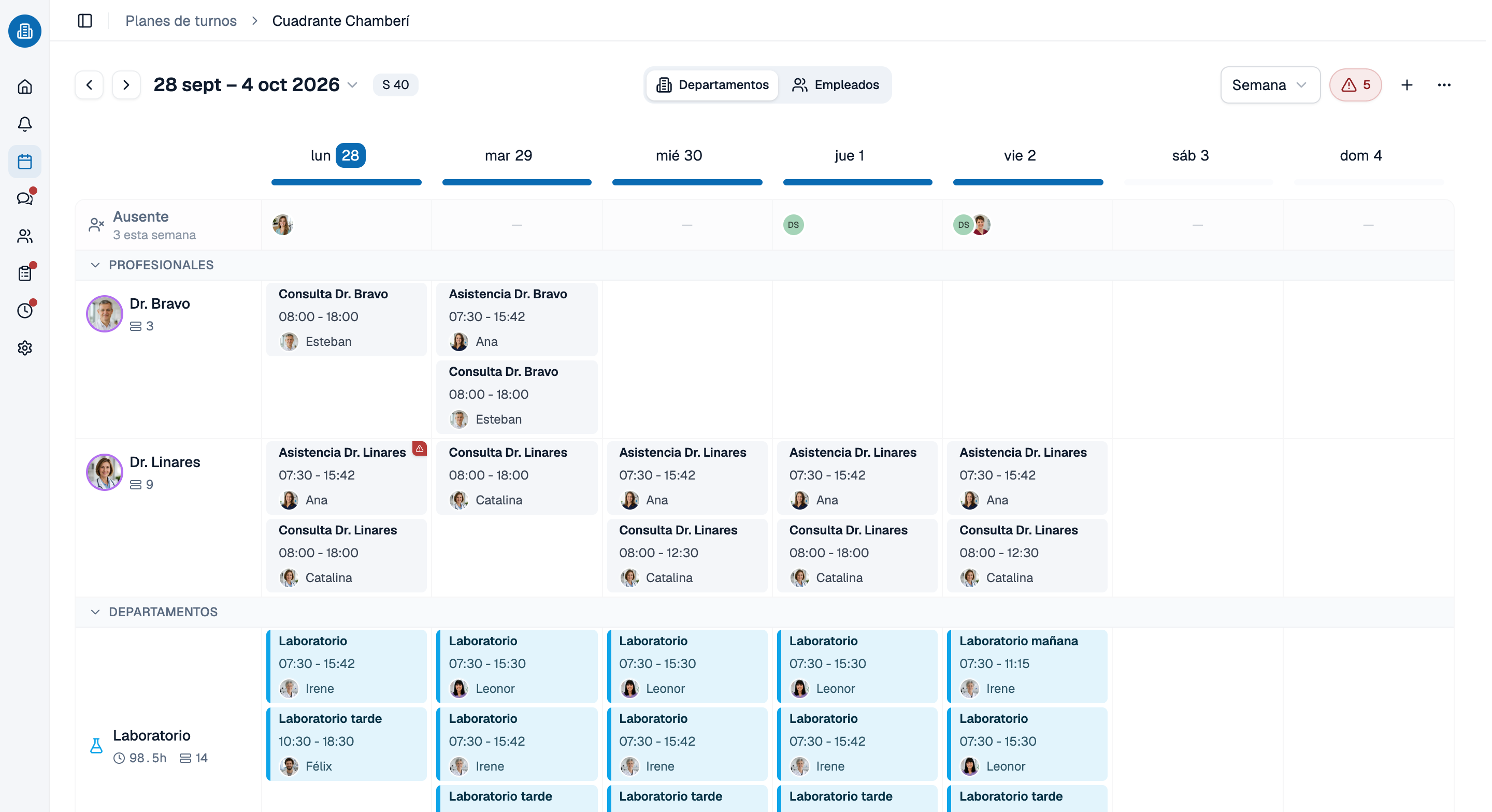The height and width of the screenshot is (812, 1492).
Task: Switch to Empleados view
Action: 835,85
